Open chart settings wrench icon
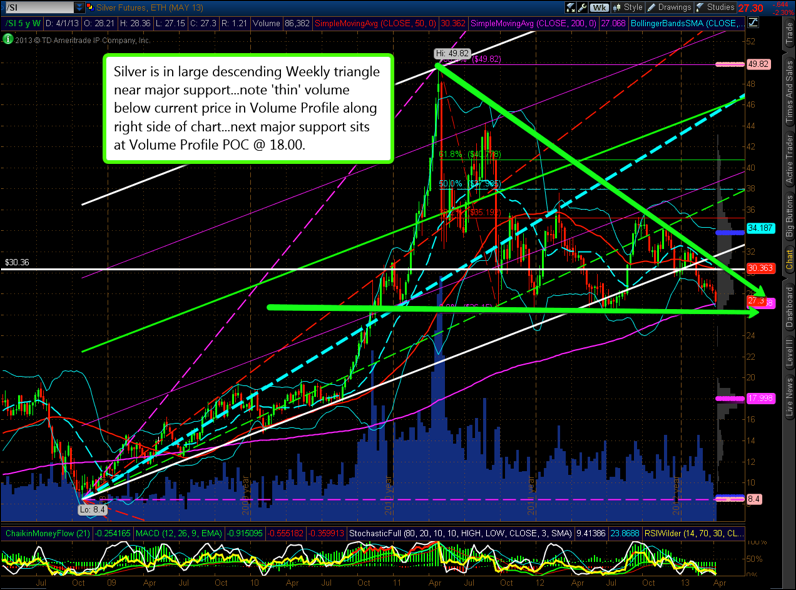 582,7
